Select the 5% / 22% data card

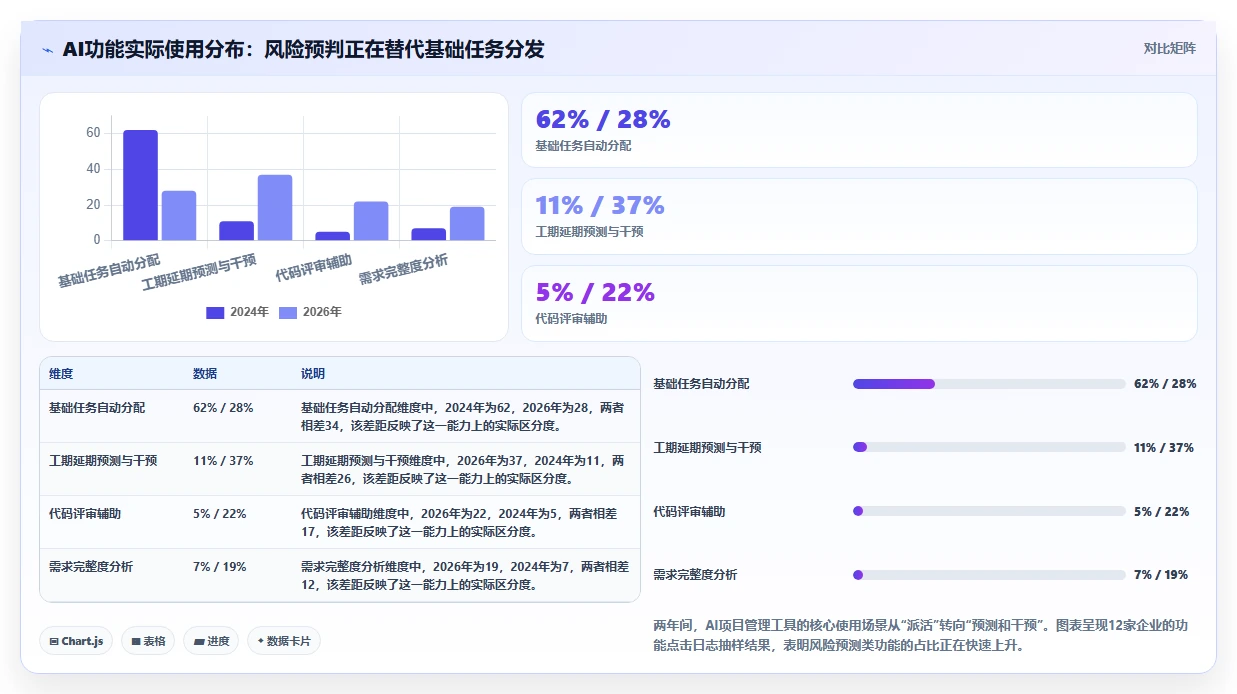859,303
